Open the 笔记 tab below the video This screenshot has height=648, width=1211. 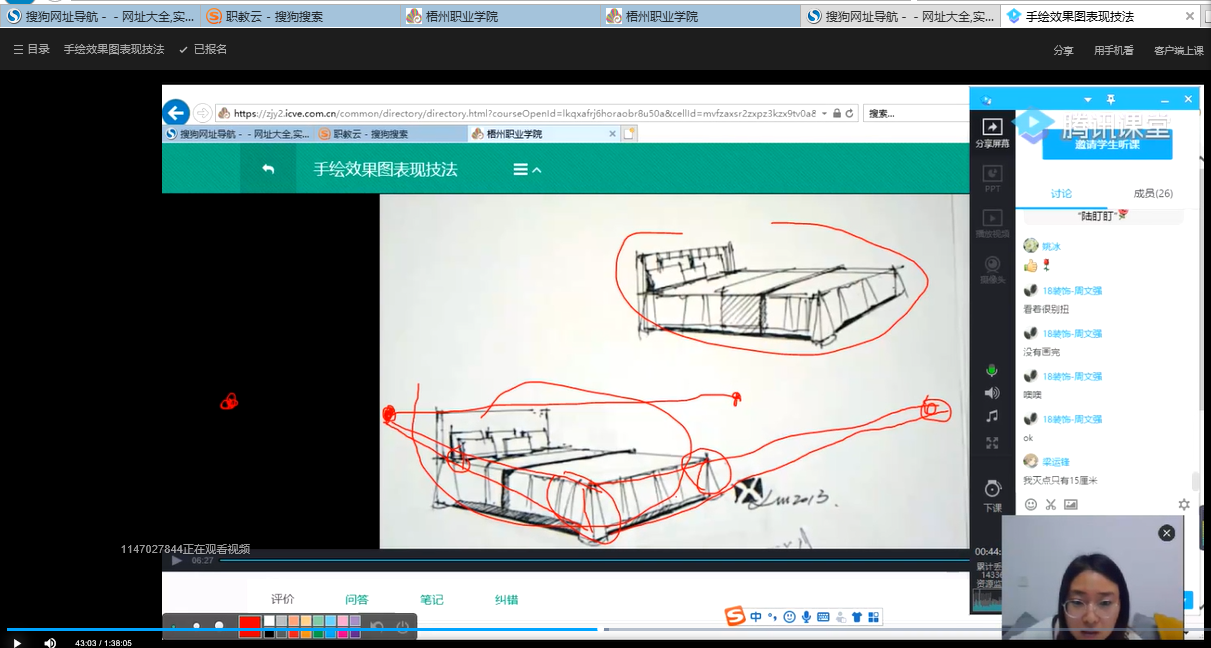pos(432,600)
